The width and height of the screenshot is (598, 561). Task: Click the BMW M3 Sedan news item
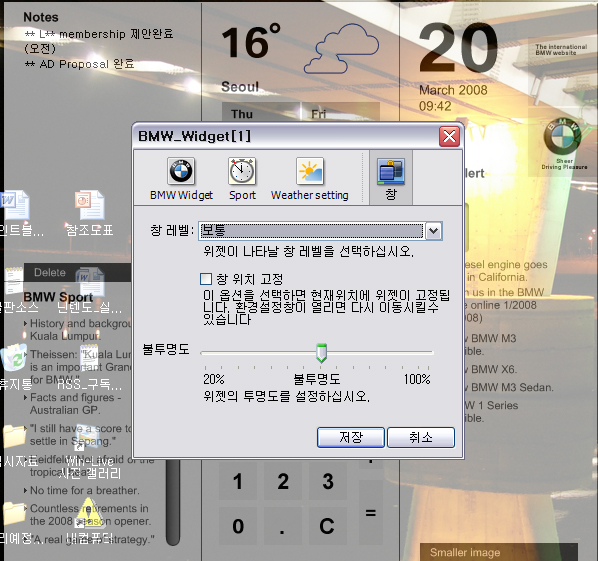coord(508,387)
